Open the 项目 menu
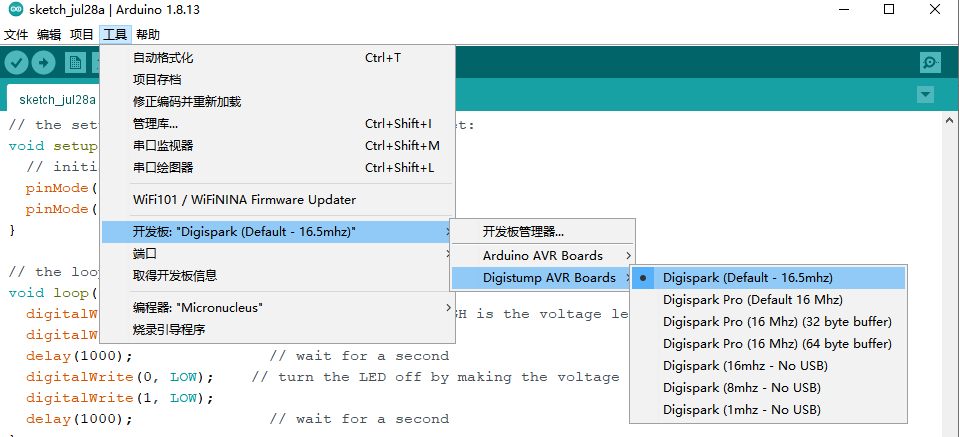The width and height of the screenshot is (959, 437). coord(82,34)
